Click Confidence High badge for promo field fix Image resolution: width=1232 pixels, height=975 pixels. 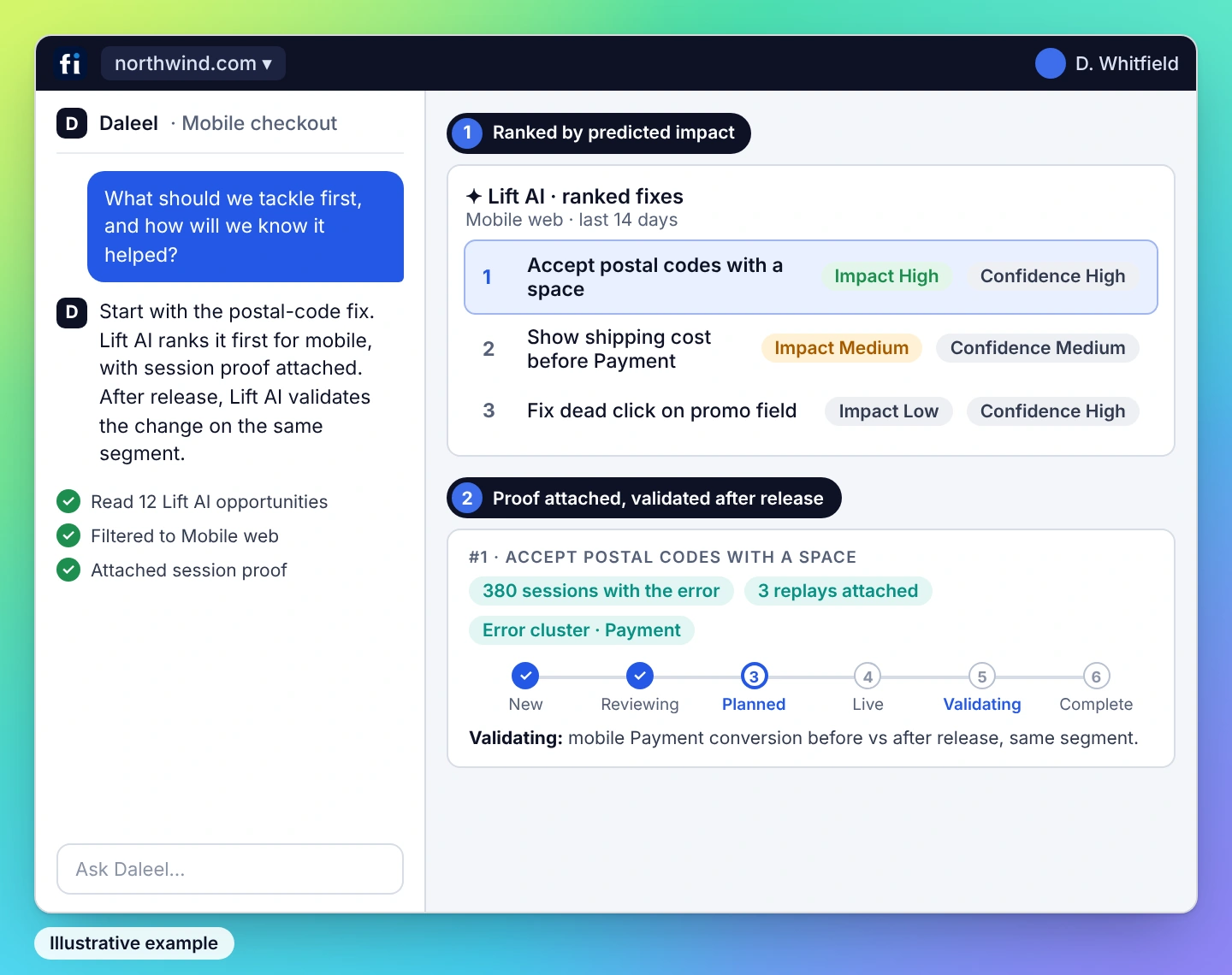point(1052,411)
